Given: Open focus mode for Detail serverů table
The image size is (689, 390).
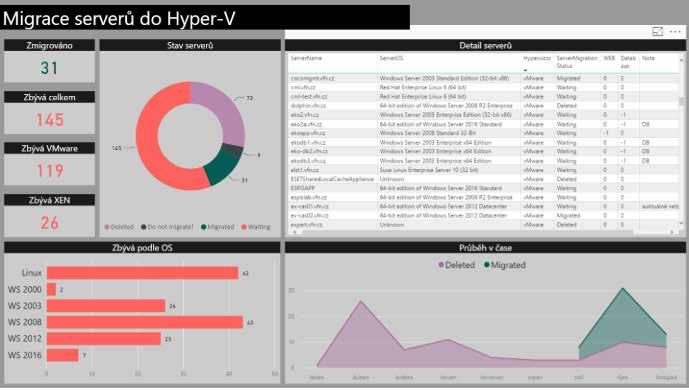Looking at the screenshot, I should pos(657,32).
